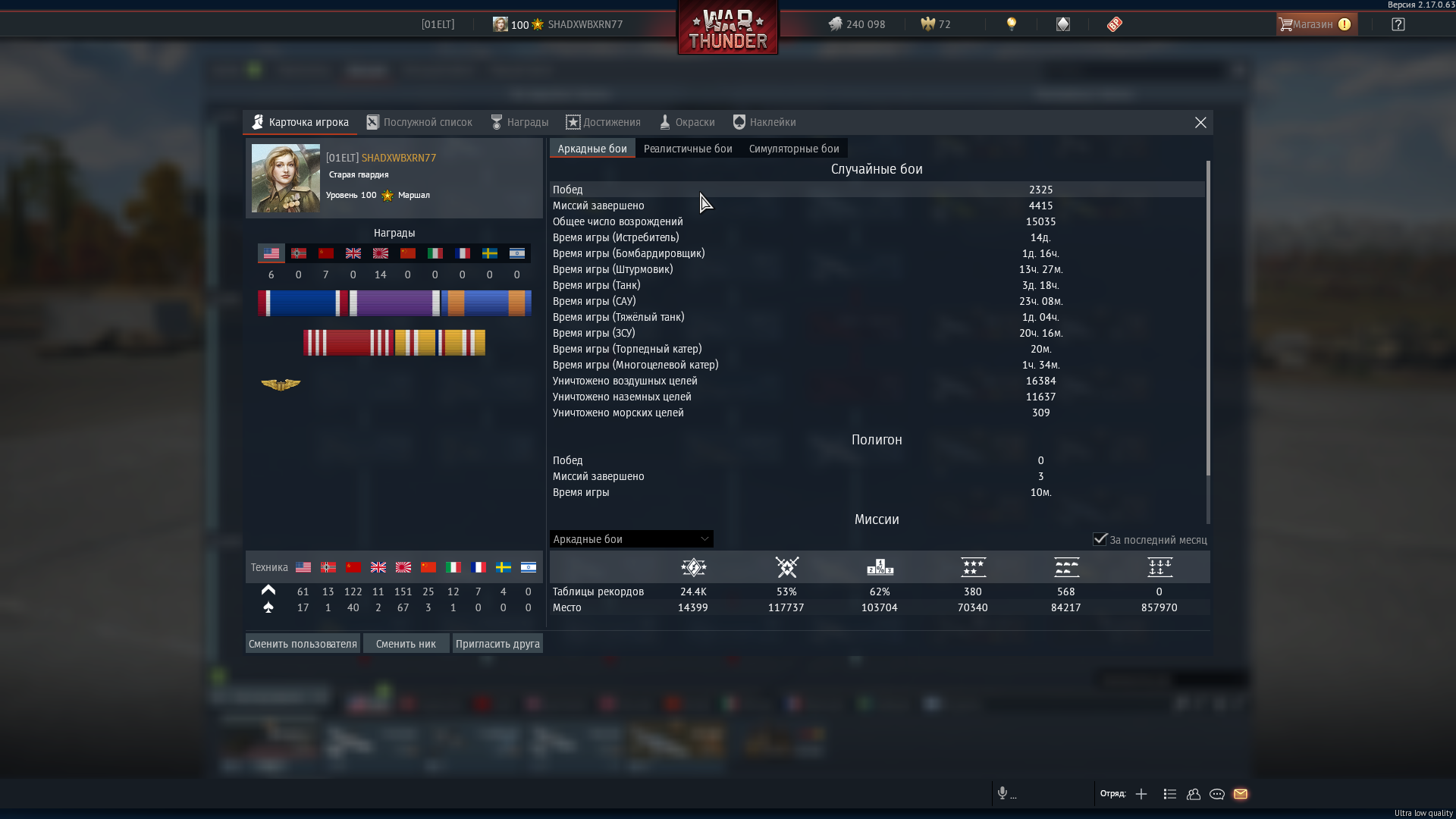This screenshot has height=819, width=1456.
Task: Close the player card window
Action: 1200,122
